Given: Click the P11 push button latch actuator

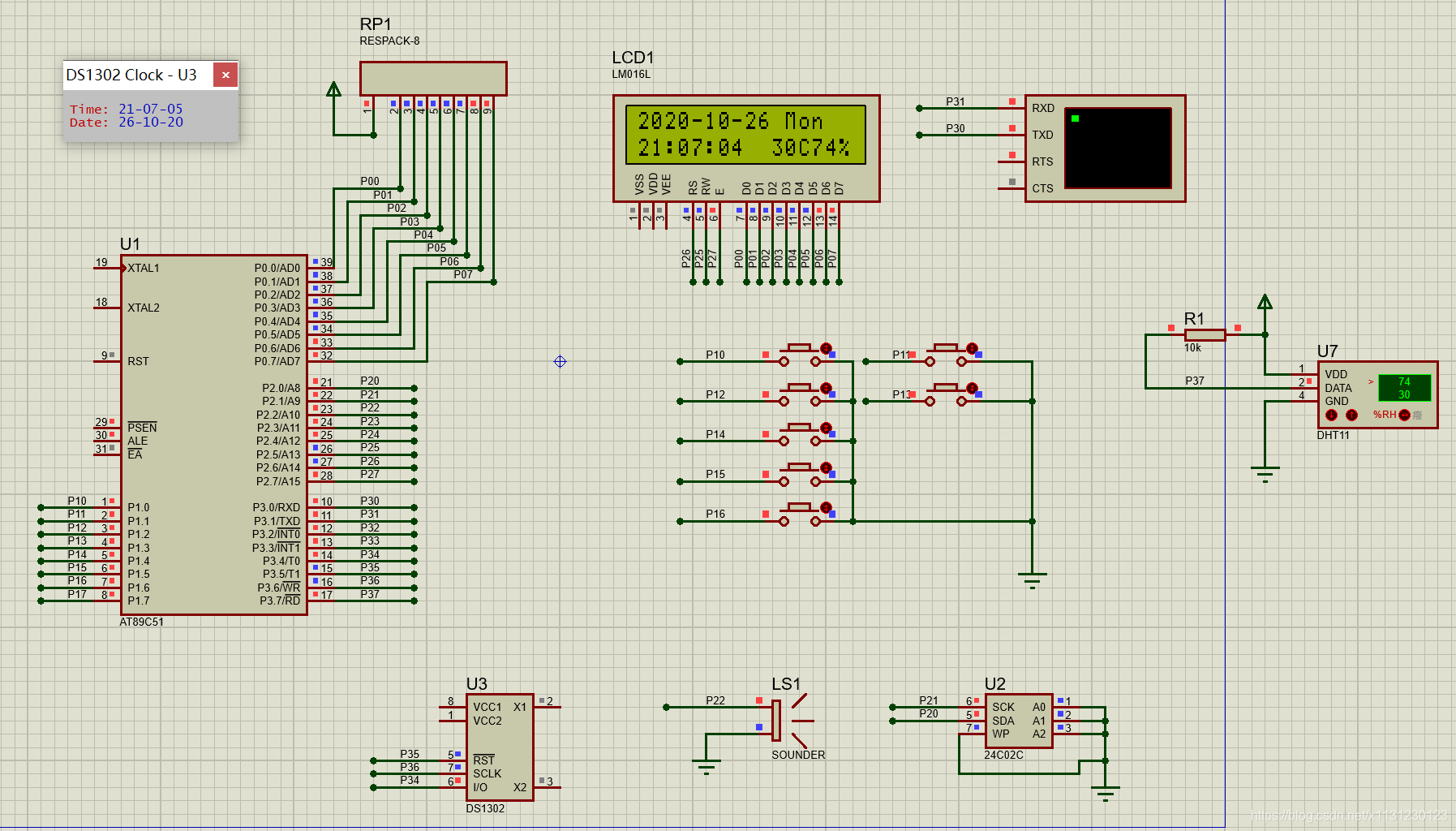Looking at the screenshot, I should point(972,348).
